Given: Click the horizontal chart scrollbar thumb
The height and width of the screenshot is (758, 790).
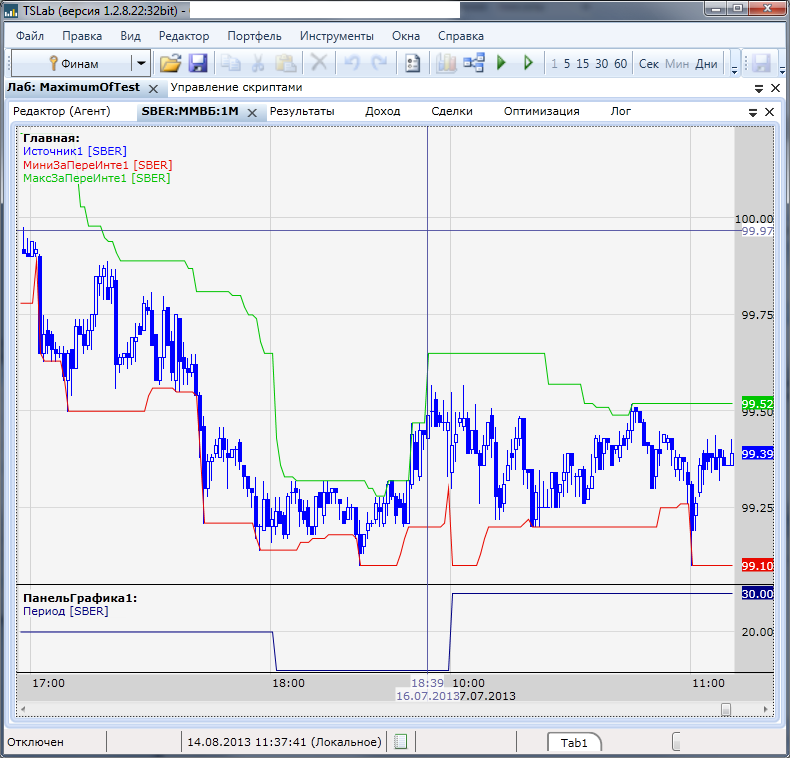Looking at the screenshot, I should (x=726, y=709).
